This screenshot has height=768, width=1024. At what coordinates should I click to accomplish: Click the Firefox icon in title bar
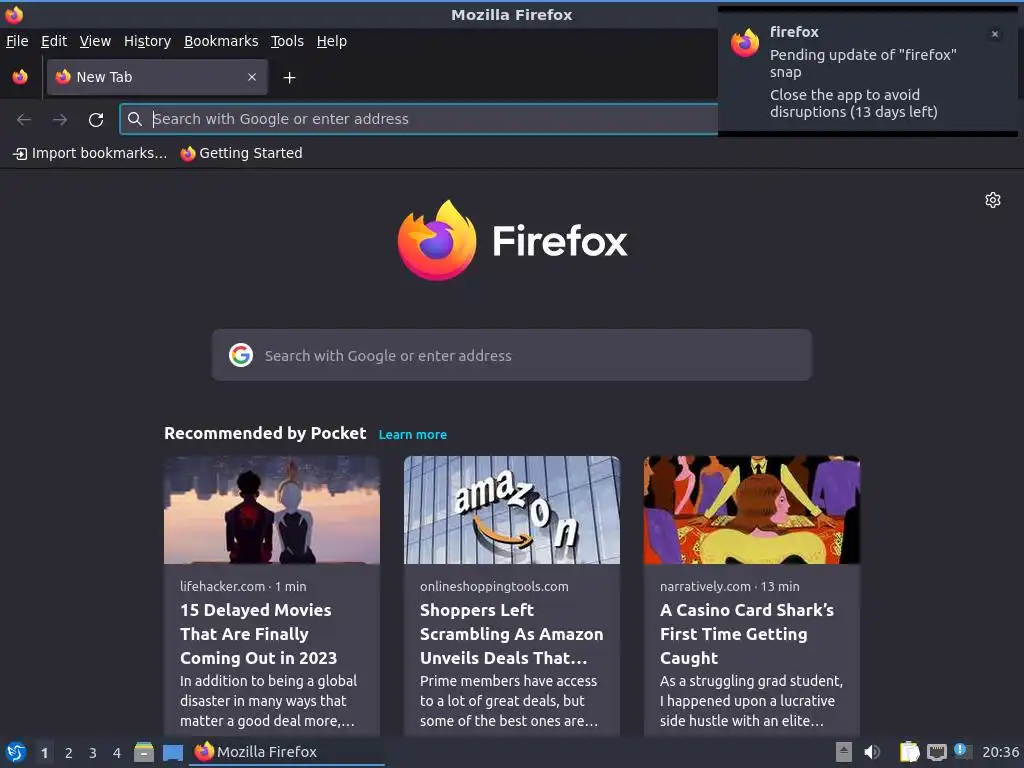pos(14,14)
